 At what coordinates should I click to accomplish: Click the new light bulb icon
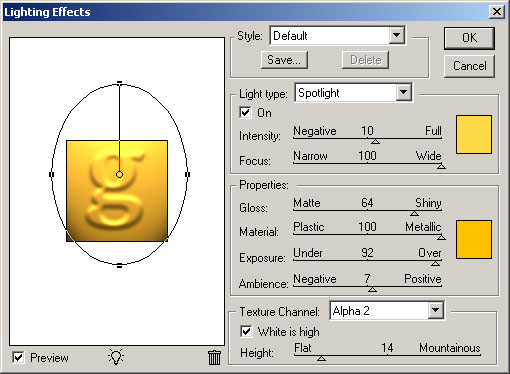[x=116, y=357]
